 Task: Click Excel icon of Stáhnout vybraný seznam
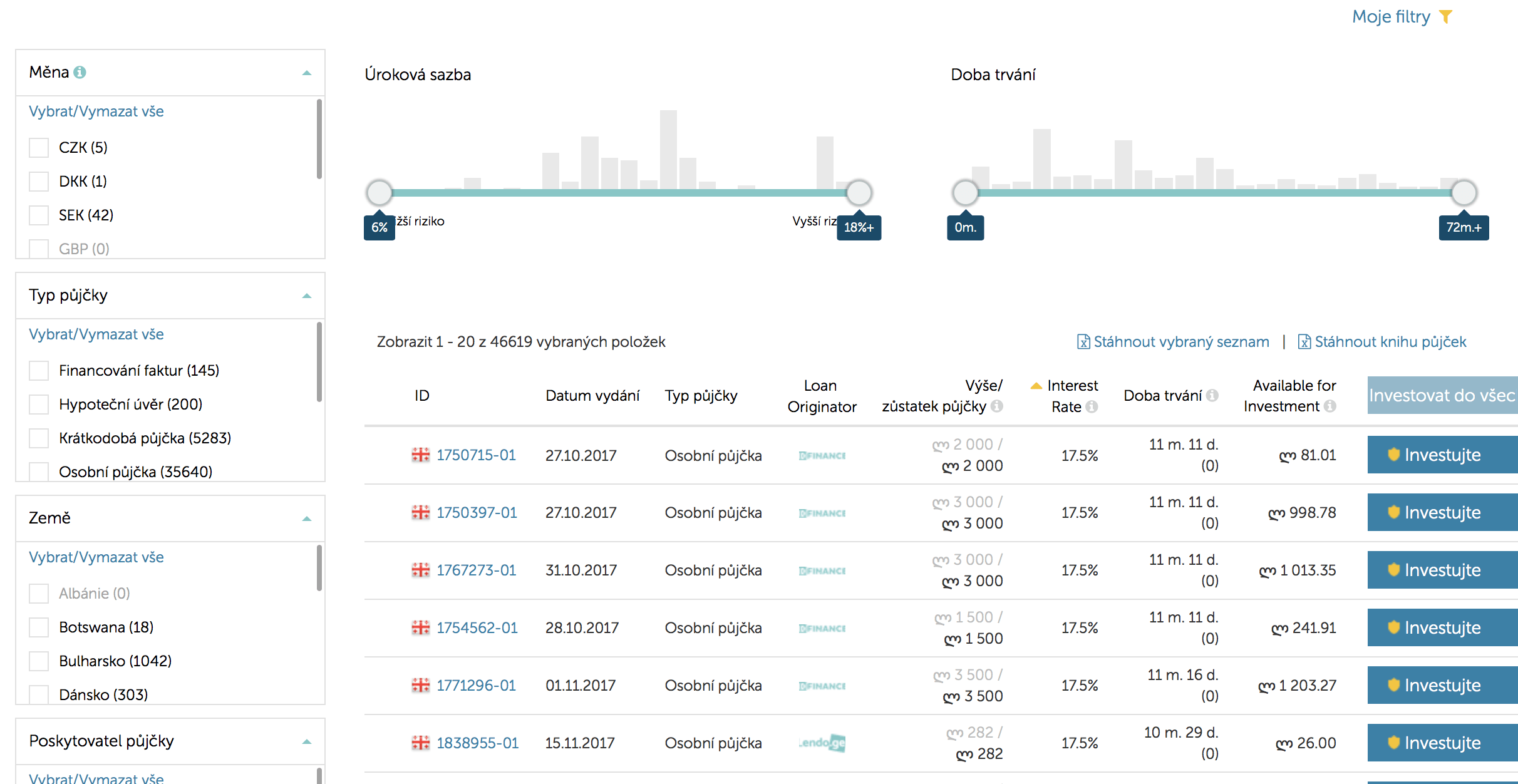[1083, 342]
